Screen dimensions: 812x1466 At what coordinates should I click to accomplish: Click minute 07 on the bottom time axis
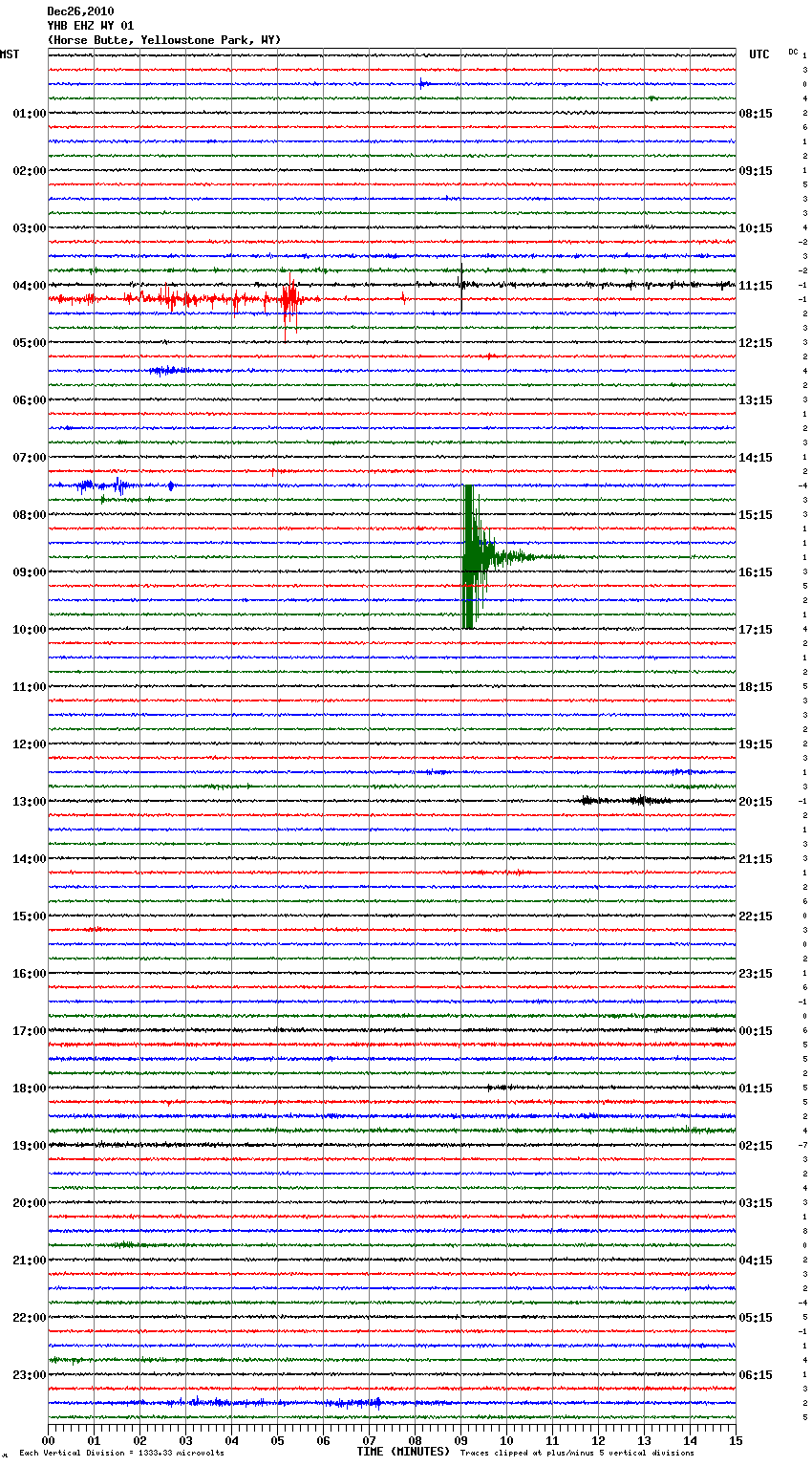tap(369, 1440)
